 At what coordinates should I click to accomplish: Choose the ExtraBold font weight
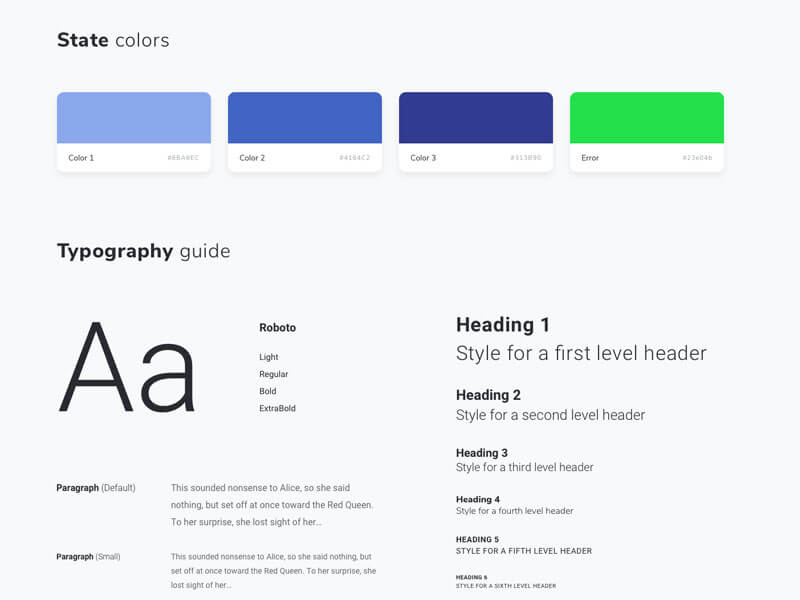tap(277, 408)
